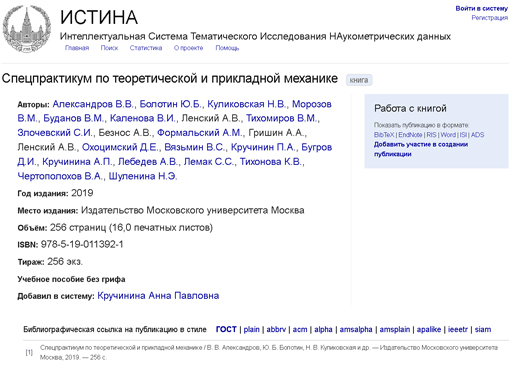The height and width of the screenshot is (365, 509).
Task: Open author Александров В.В. profile
Action: click(x=93, y=104)
